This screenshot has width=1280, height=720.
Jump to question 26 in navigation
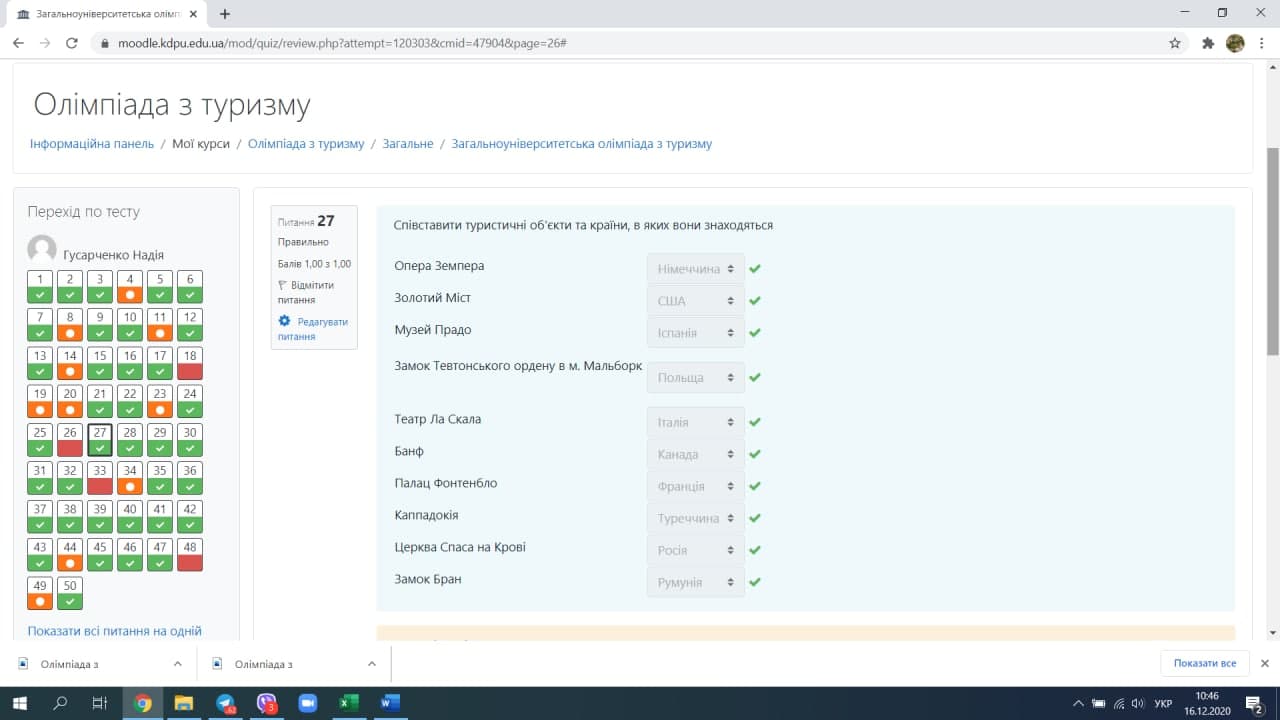click(69, 441)
